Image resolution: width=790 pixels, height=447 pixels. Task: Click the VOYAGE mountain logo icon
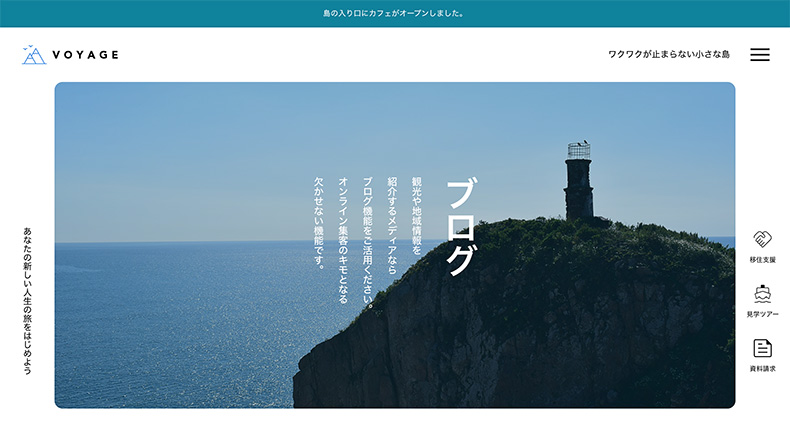coord(34,54)
